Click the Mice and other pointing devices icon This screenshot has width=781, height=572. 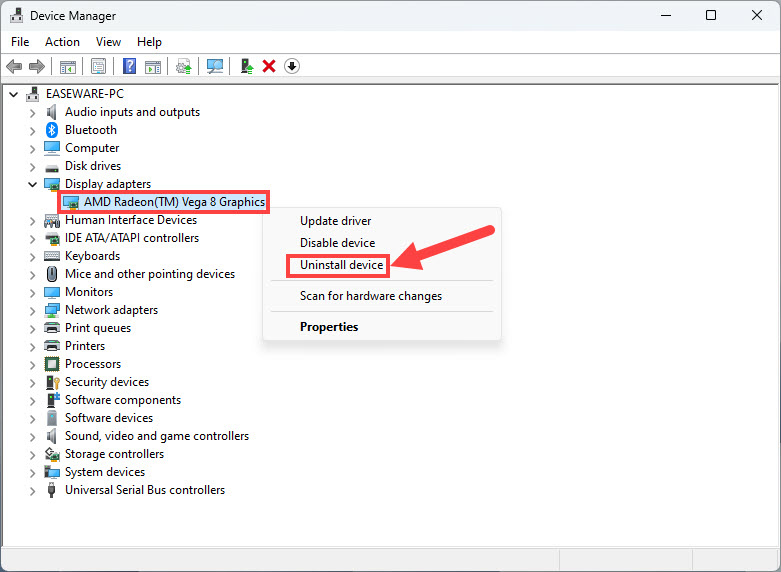(x=52, y=274)
